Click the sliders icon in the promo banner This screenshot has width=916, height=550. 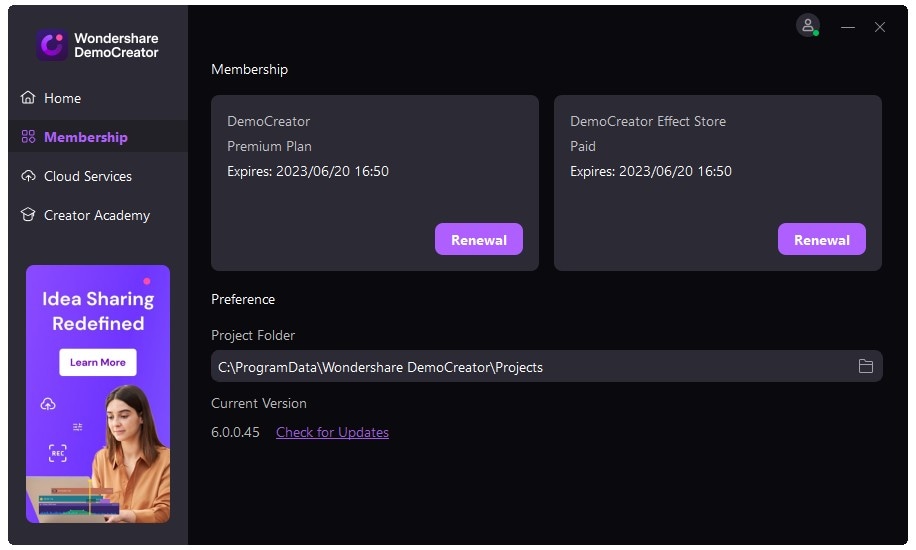pyautogui.click(x=78, y=427)
